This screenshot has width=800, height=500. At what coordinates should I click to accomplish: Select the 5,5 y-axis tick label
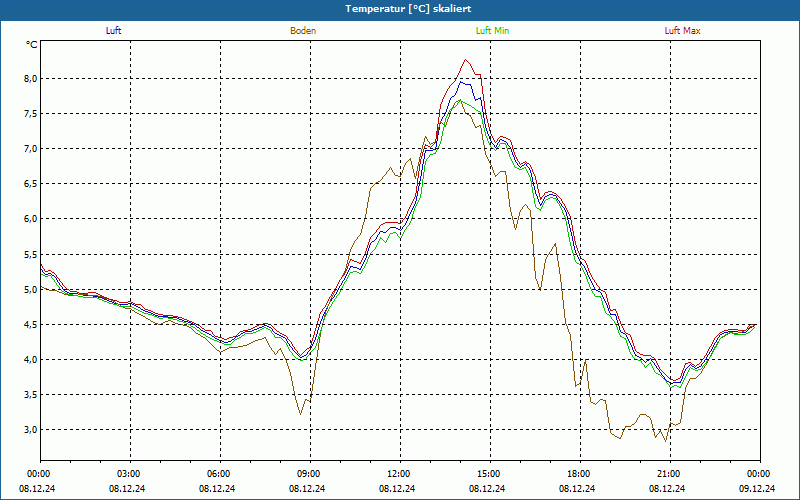30,254
